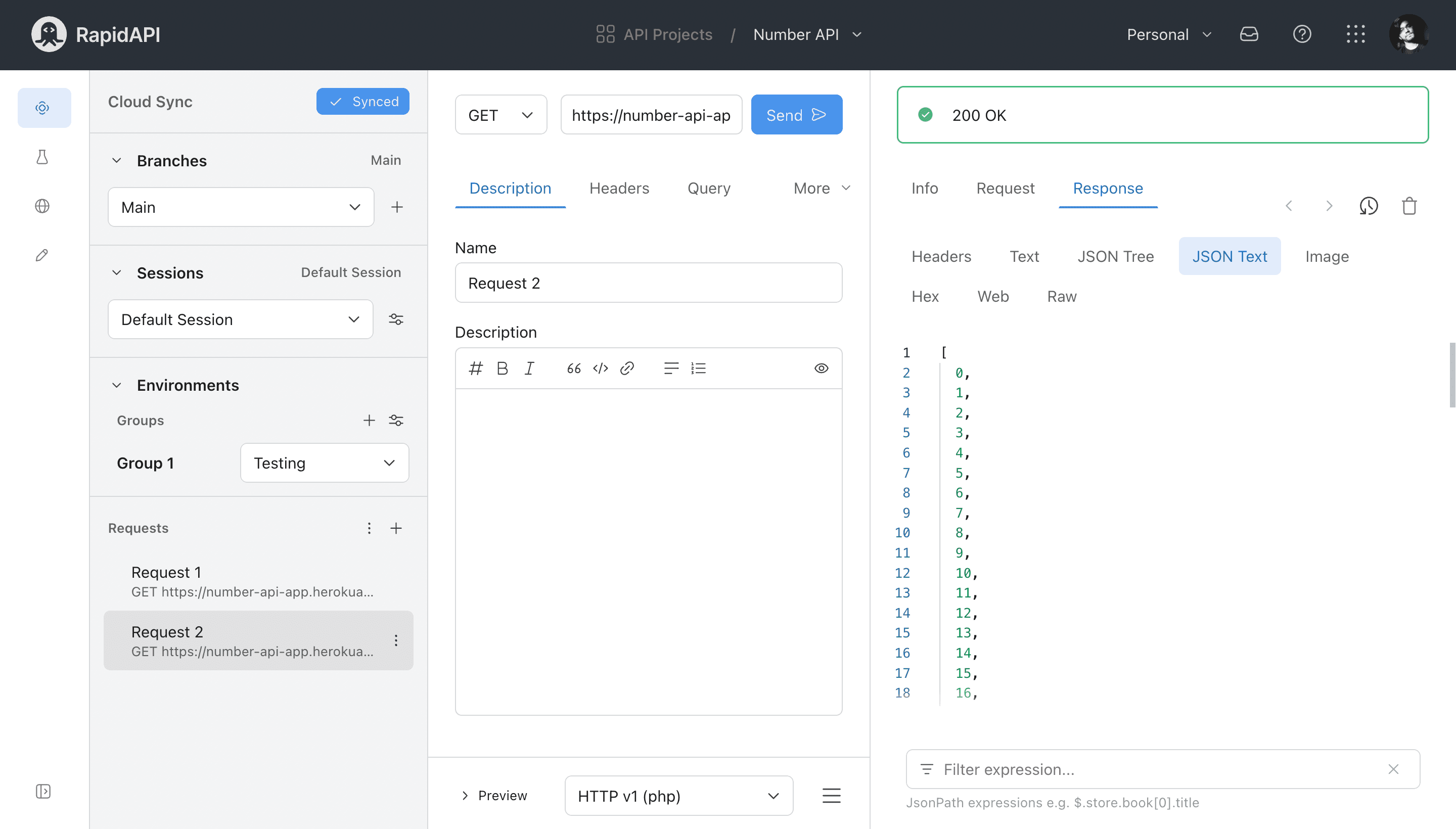
Task: Open the Main branch dropdown
Action: (241, 207)
